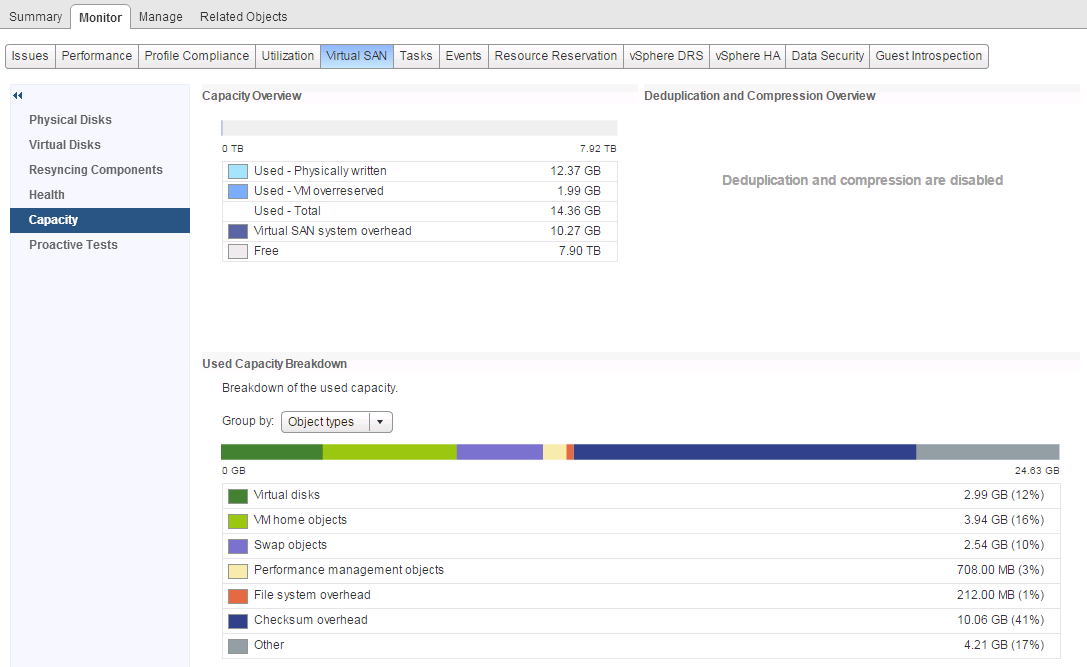This screenshot has width=1087, height=667.
Task: Select the Monitor tab
Action: (x=101, y=17)
